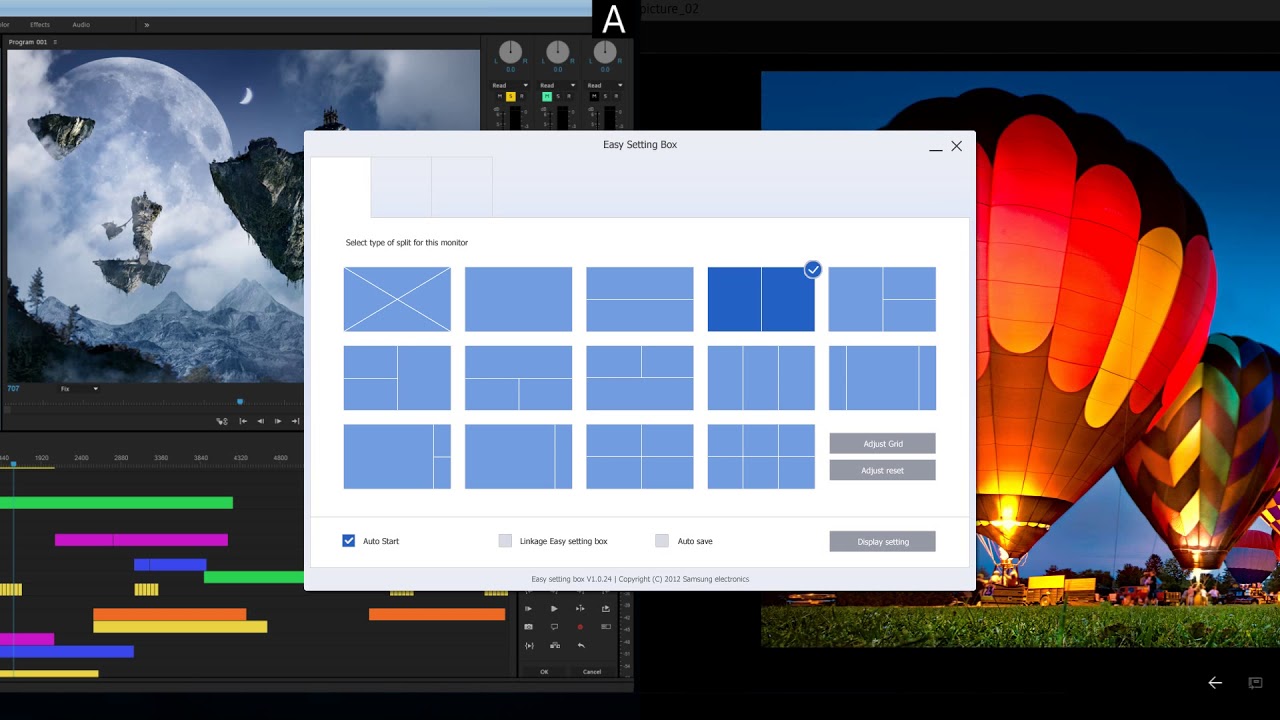1280x720 pixels.
Task: Enable the Auto save checkbox
Action: 662,541
